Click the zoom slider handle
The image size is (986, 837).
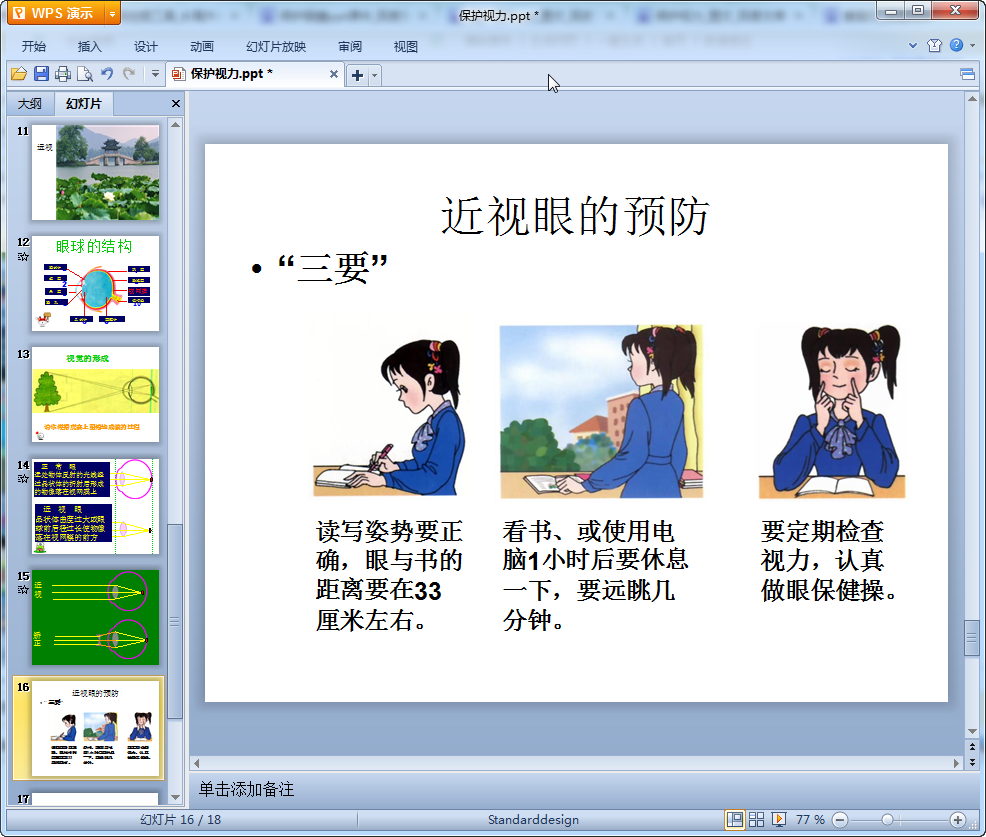tap(887, 819)
